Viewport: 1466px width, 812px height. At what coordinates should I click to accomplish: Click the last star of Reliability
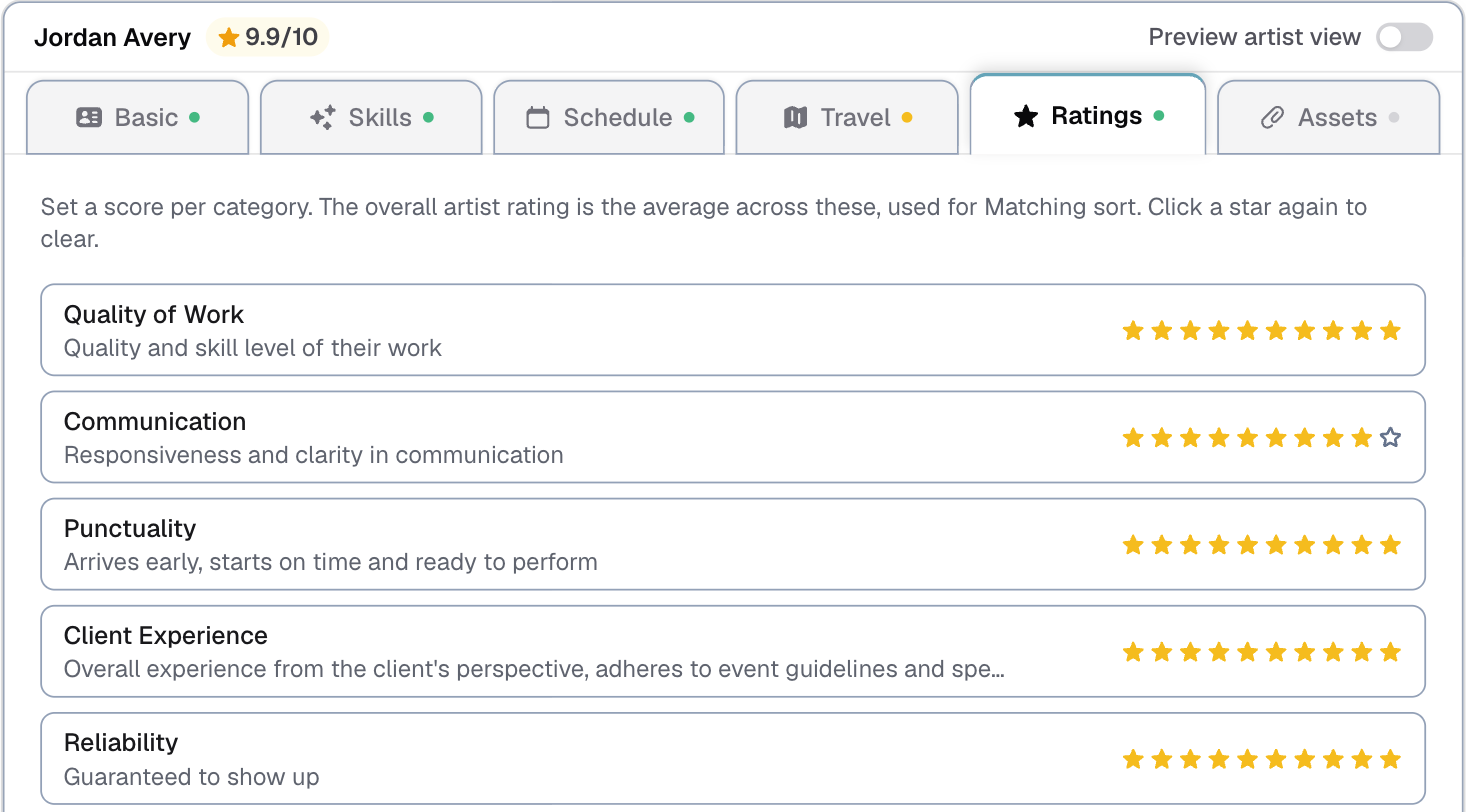pos(1390,759)
